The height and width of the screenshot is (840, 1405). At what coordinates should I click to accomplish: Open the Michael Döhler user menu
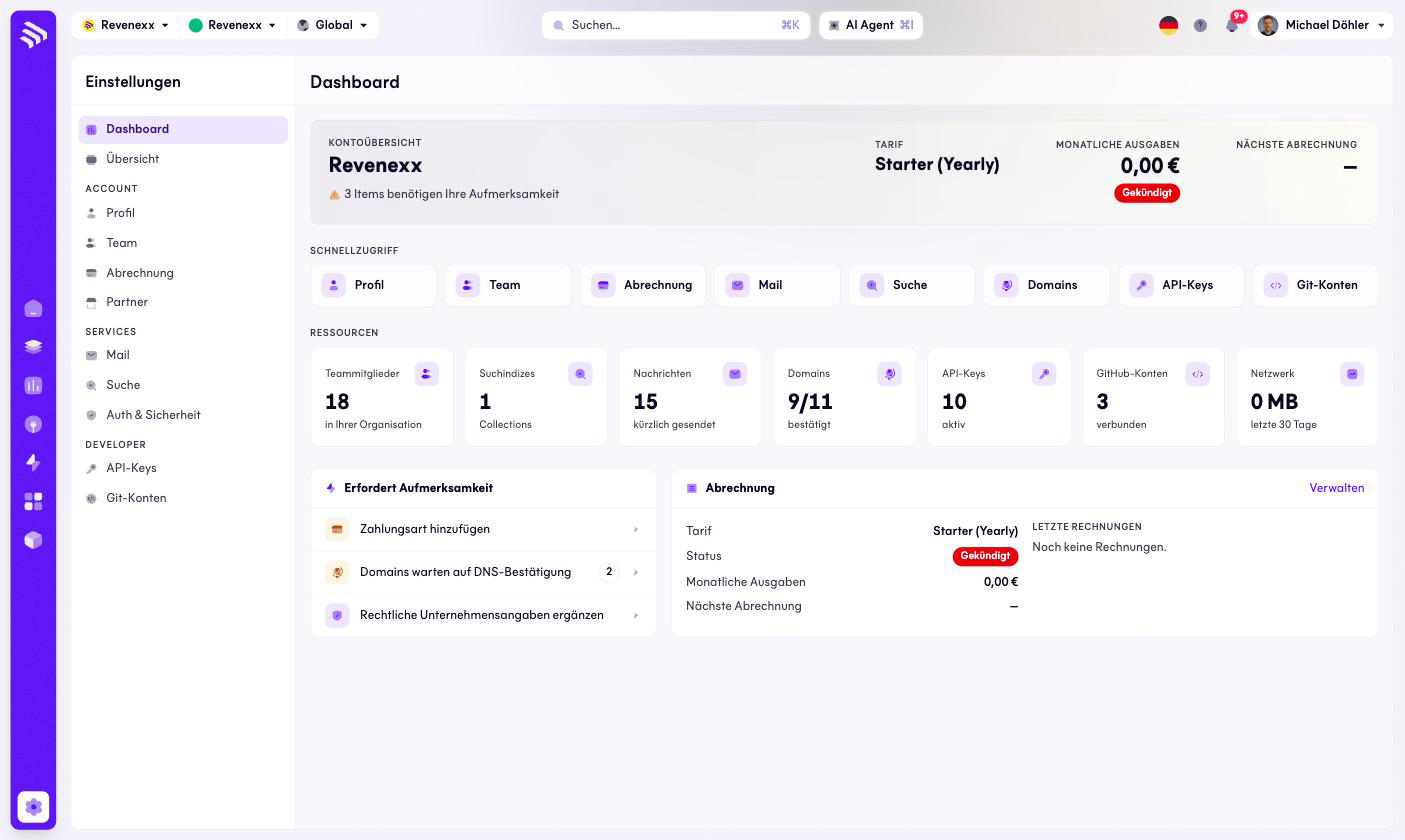pos(1322,25)
